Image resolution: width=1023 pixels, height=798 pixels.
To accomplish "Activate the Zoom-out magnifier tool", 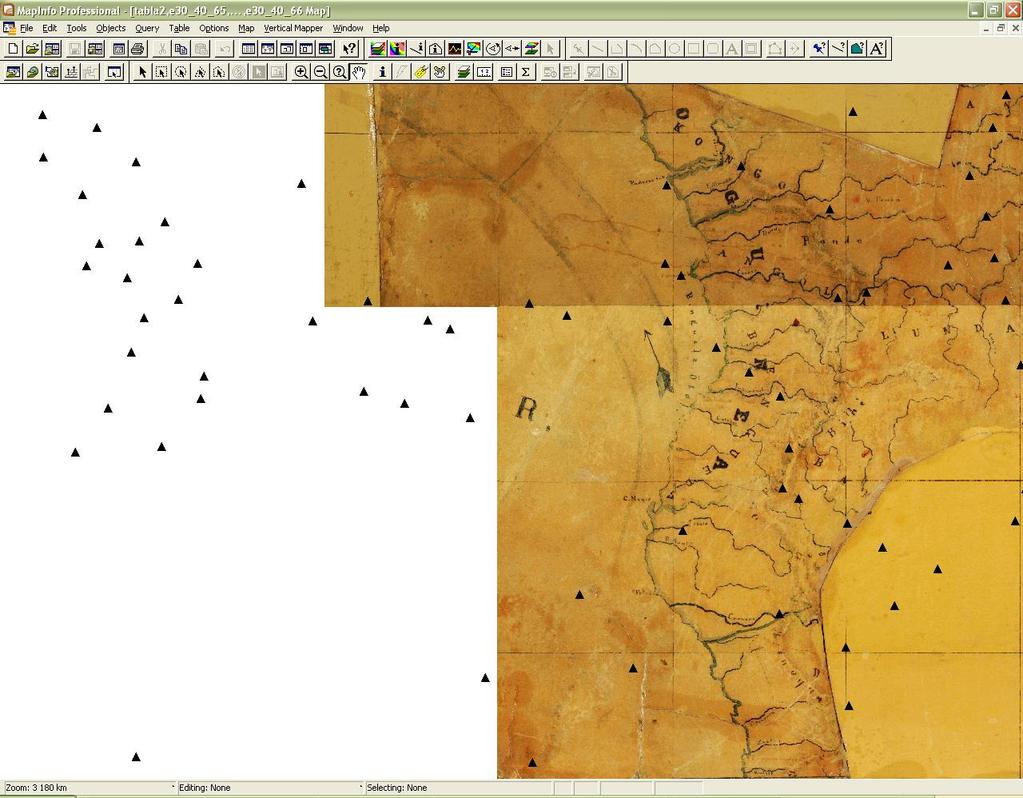I will coord(320,72).
